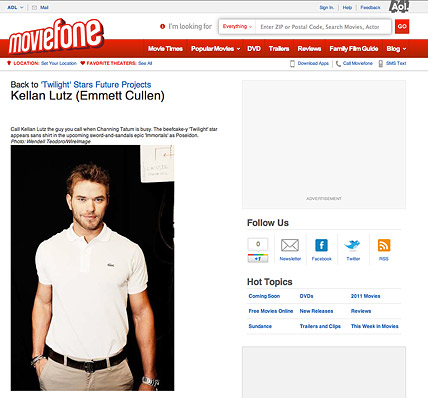Click the Mail link text
The image size is (428, 398).
(x=44, y=7)
